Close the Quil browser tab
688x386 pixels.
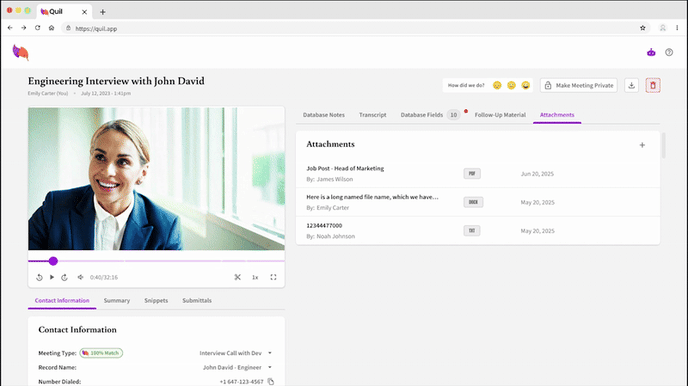click(84, 12)
